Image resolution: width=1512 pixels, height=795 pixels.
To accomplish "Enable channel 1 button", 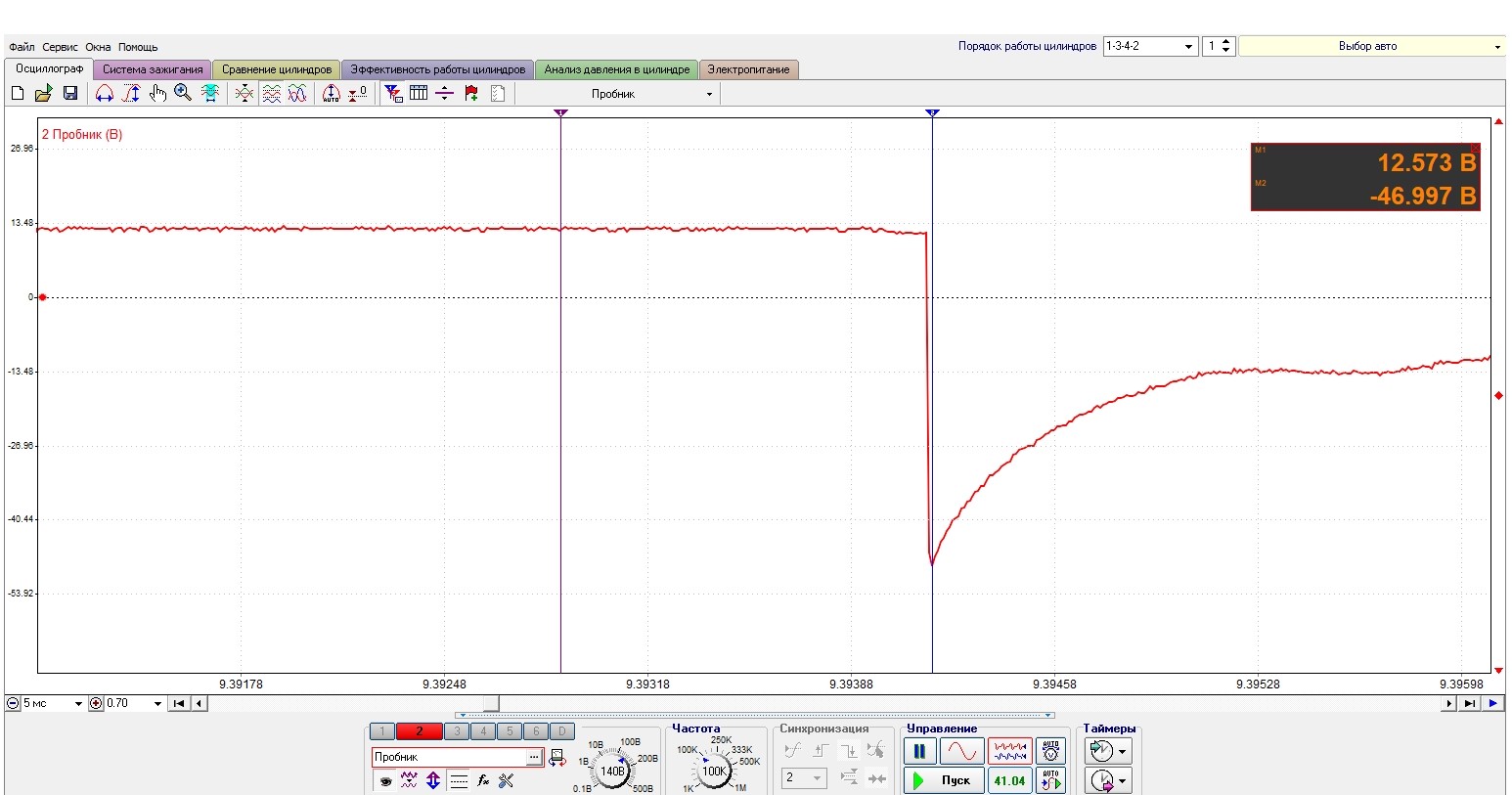I will coord(382,731).
